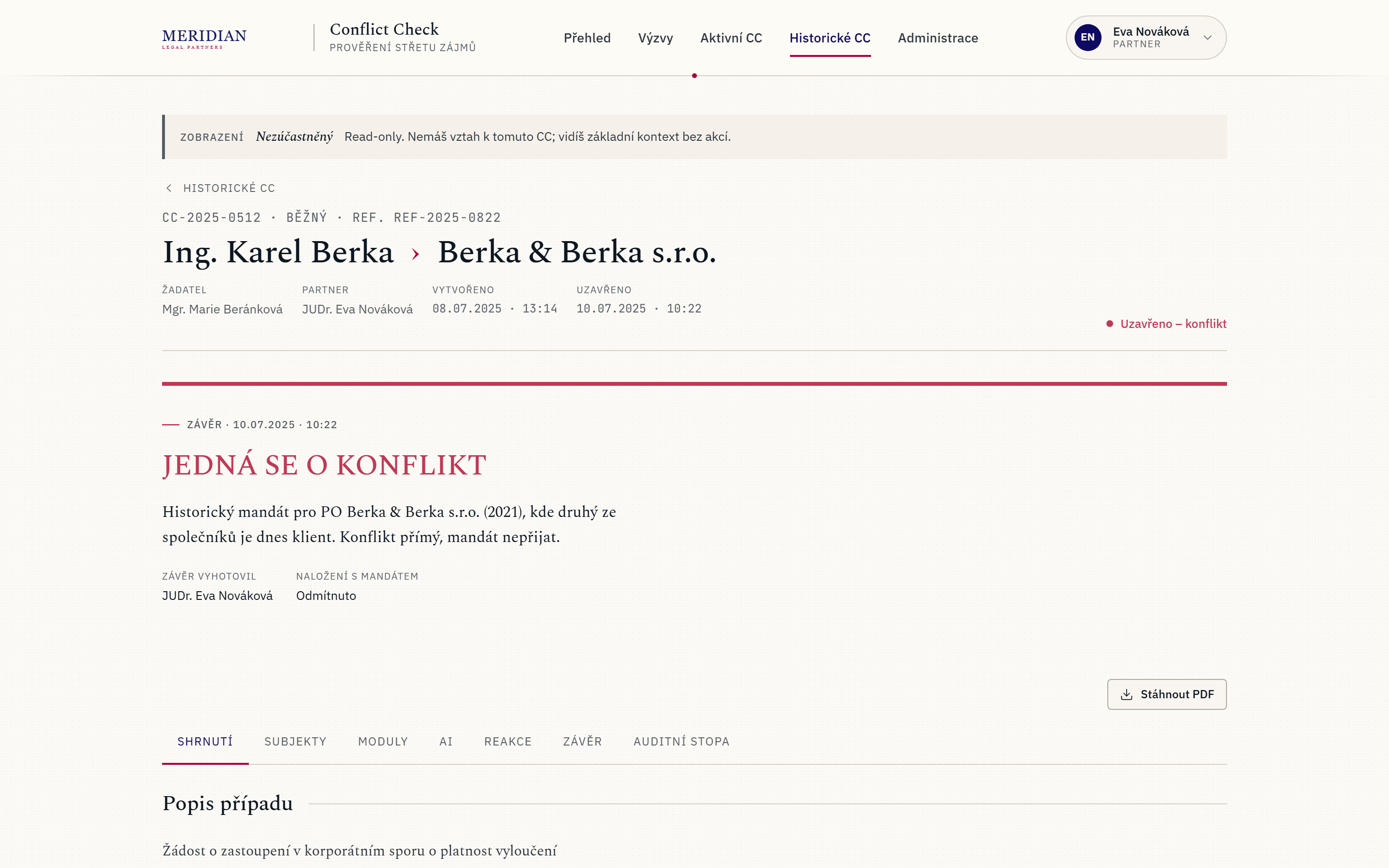1389x868 pixels.
Task: Open the MODULY tab
Action: coord(383,742)
